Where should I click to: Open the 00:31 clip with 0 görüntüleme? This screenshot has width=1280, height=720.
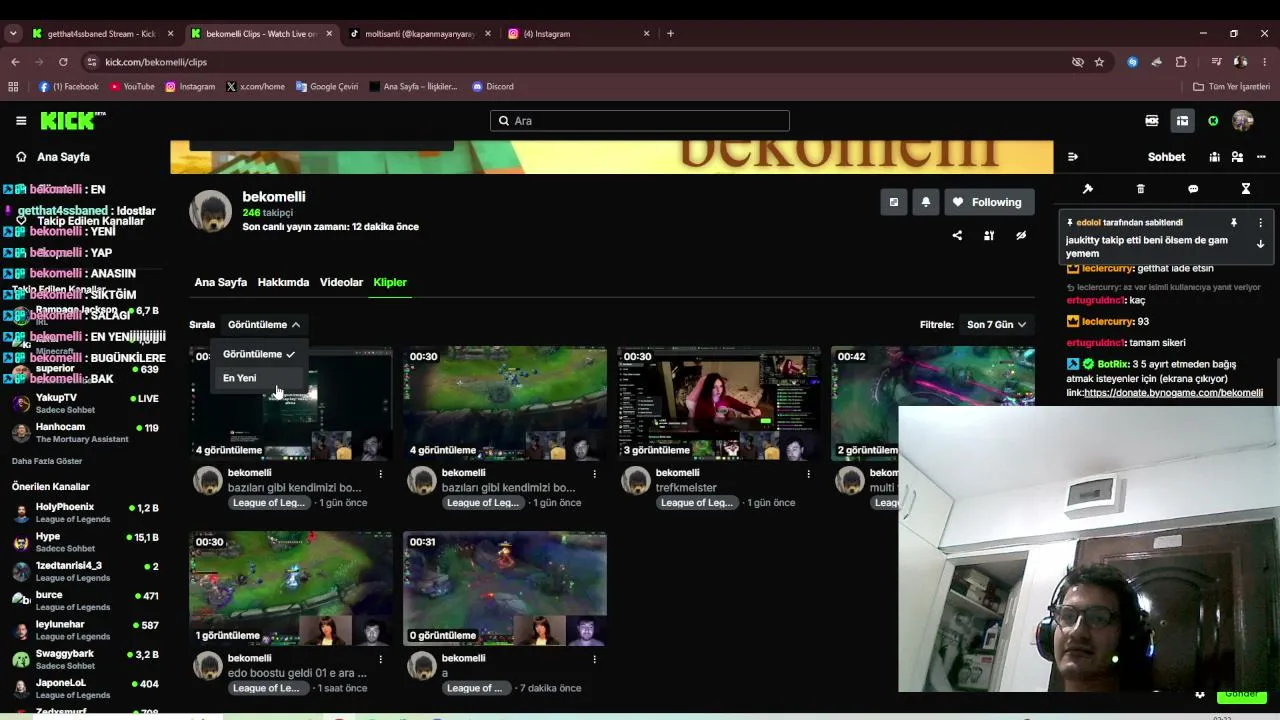[x=505, y=588]
